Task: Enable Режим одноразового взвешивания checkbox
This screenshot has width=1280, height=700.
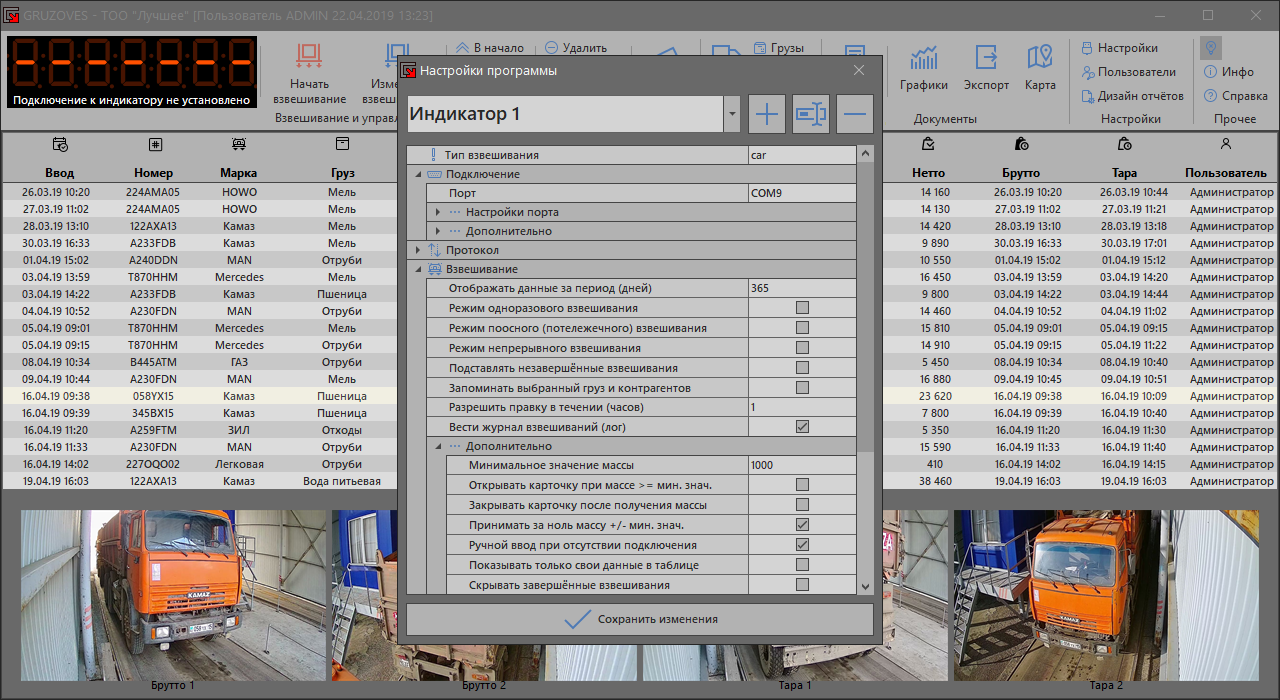Action: [x=802, y=308]
